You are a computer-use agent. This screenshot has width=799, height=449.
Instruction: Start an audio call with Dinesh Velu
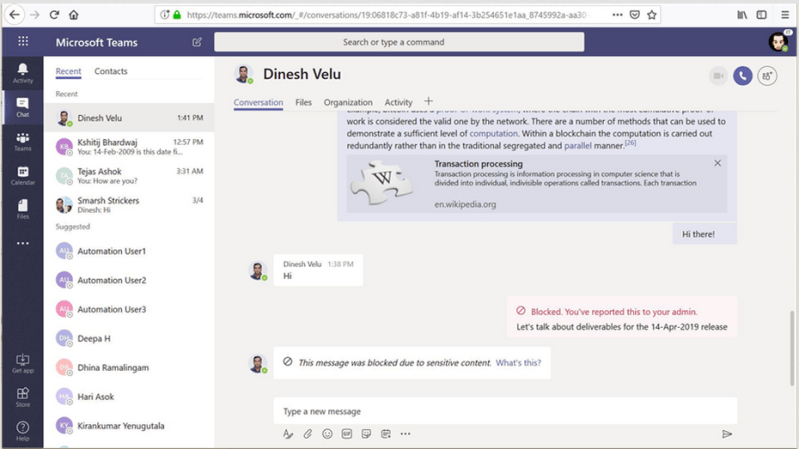point(743,76)
